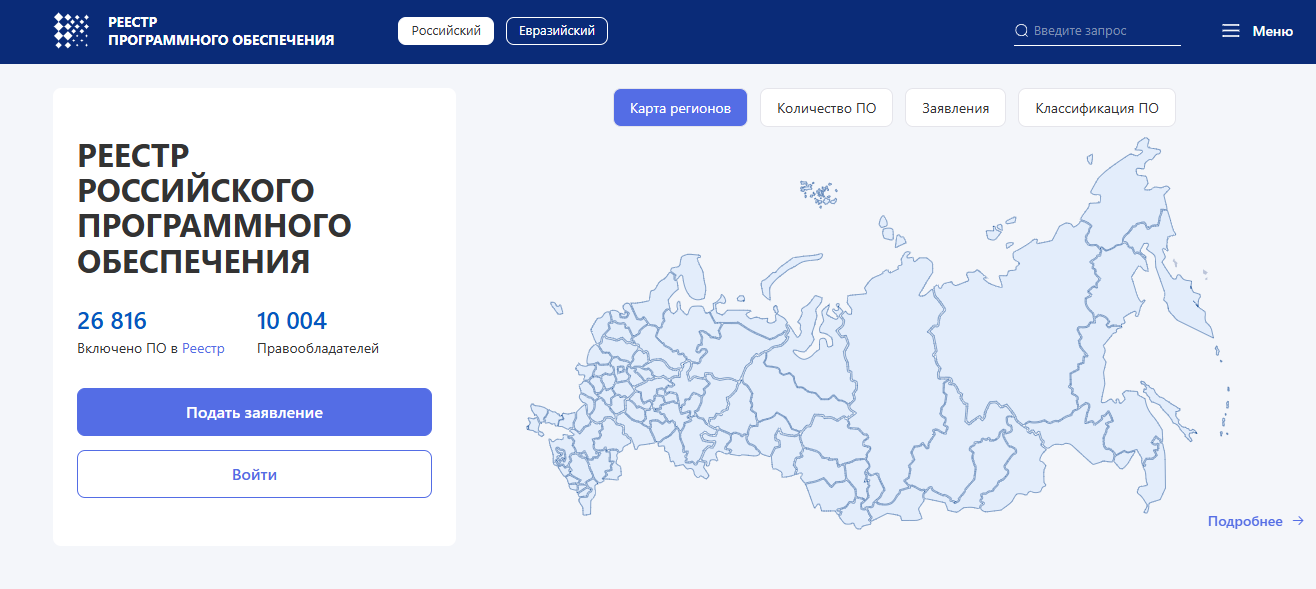Click the Реестр российского программного обеспечения heading

click(214, 208)
